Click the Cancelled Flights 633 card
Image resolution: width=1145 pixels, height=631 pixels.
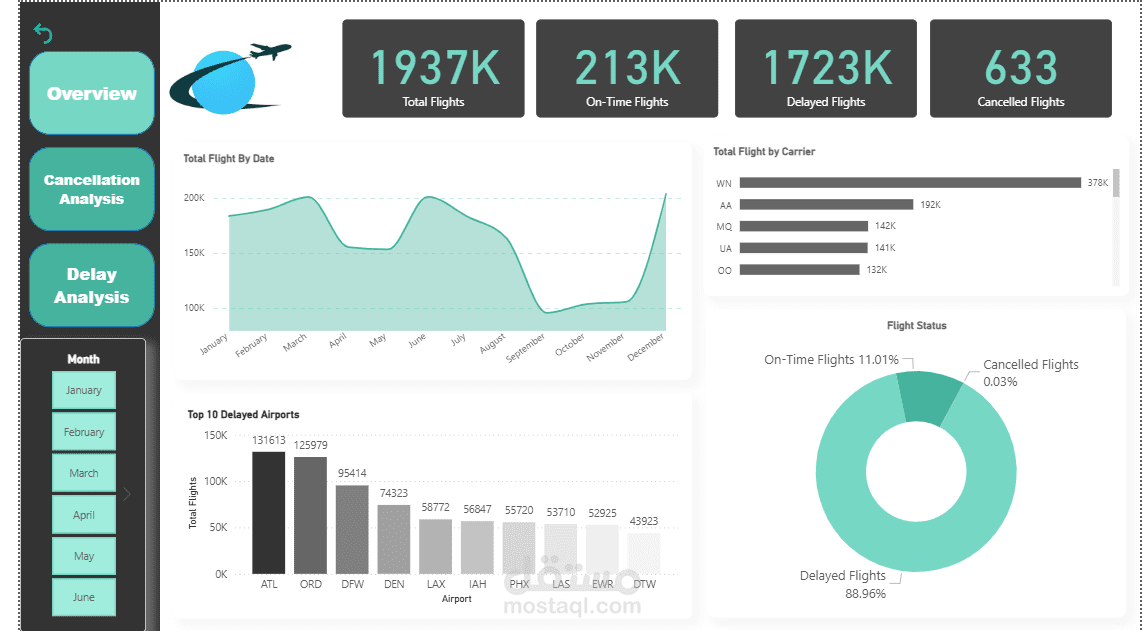tap(1021, 69)
